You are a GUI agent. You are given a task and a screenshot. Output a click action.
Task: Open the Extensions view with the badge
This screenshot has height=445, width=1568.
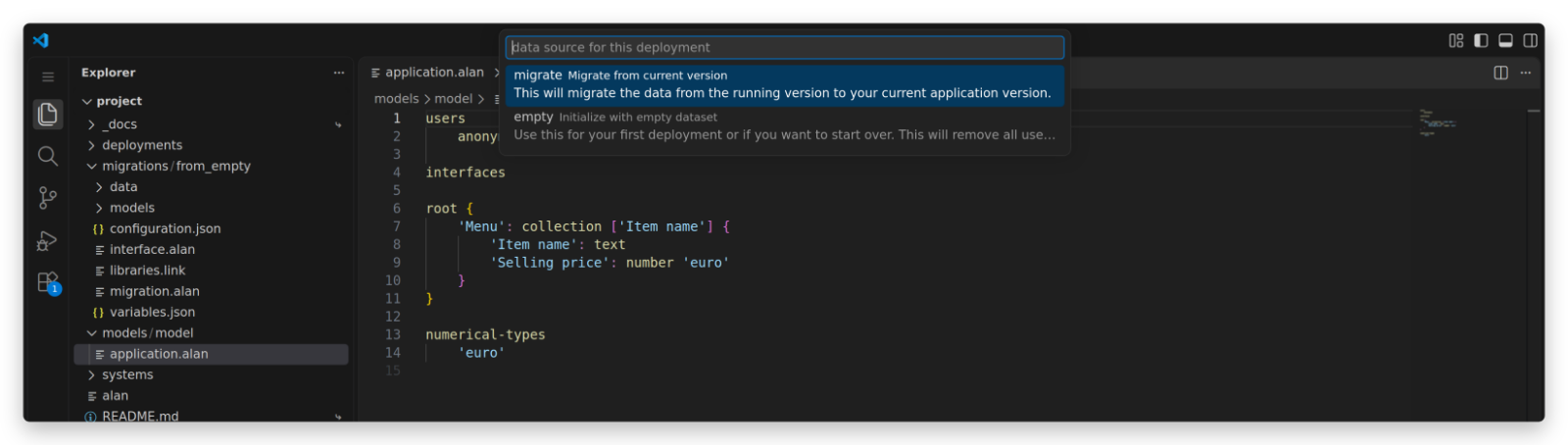click(47, 282)
